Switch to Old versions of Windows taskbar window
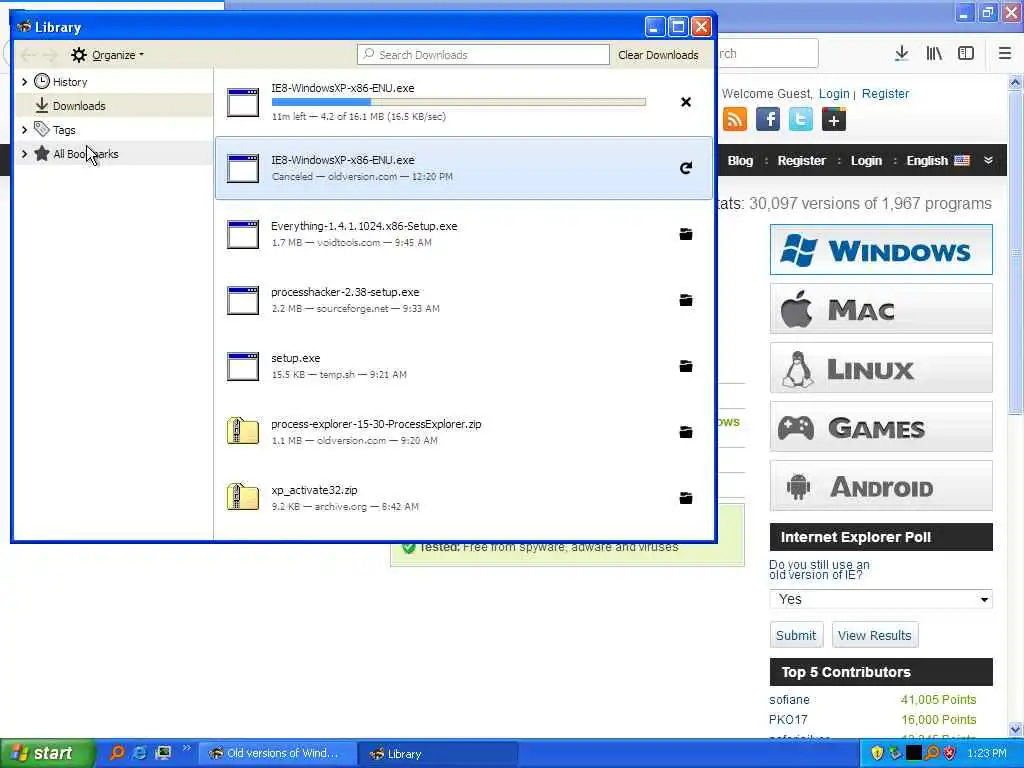 point(278,753)
